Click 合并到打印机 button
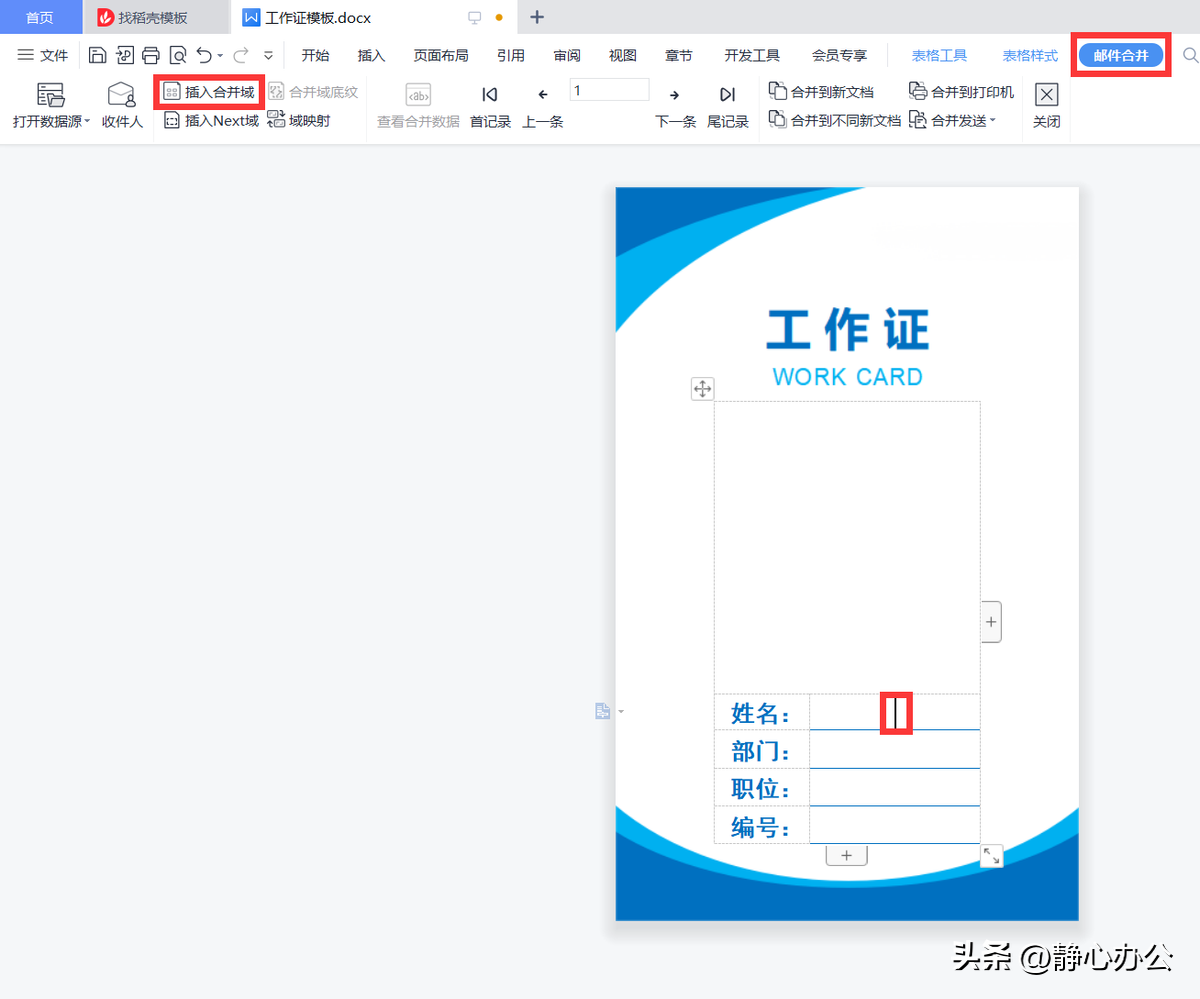 tap(961, 92)
